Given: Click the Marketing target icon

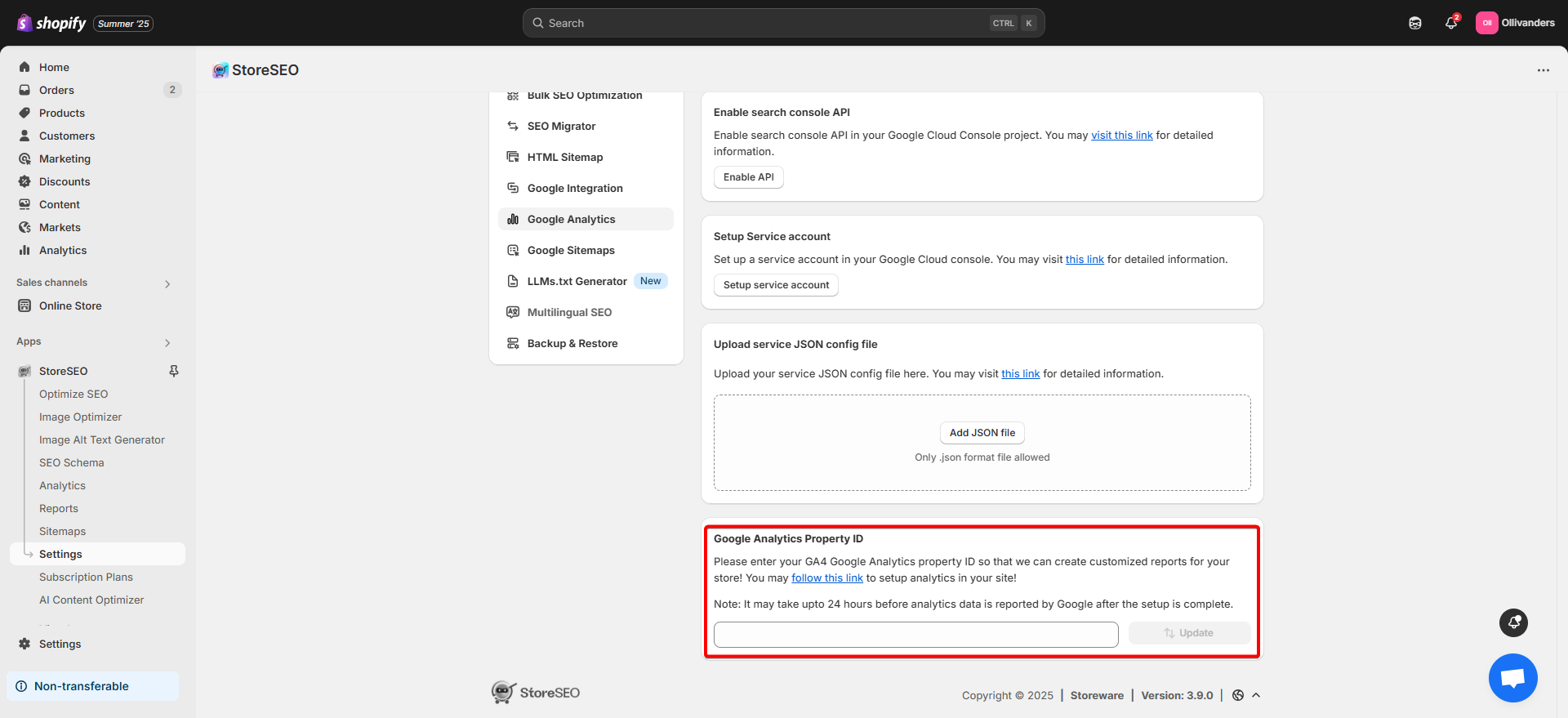Looking at the screenshot, I should [24, 158].
